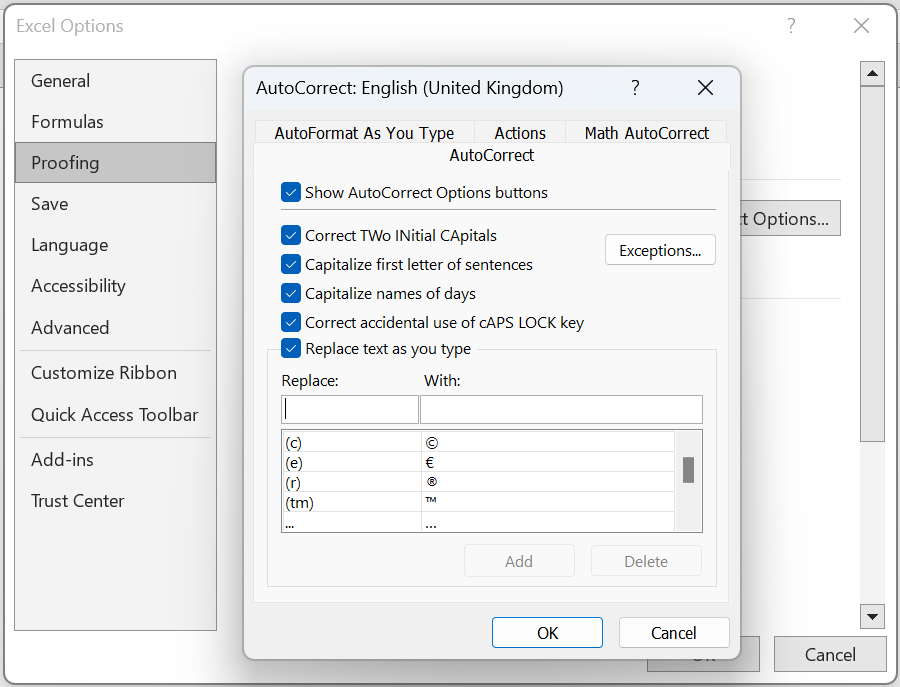Click the Replace input field

[350, 409]
